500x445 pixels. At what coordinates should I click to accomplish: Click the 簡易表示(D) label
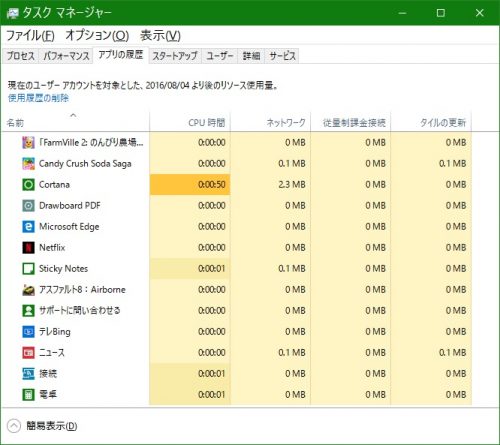(x=52, y=426)
